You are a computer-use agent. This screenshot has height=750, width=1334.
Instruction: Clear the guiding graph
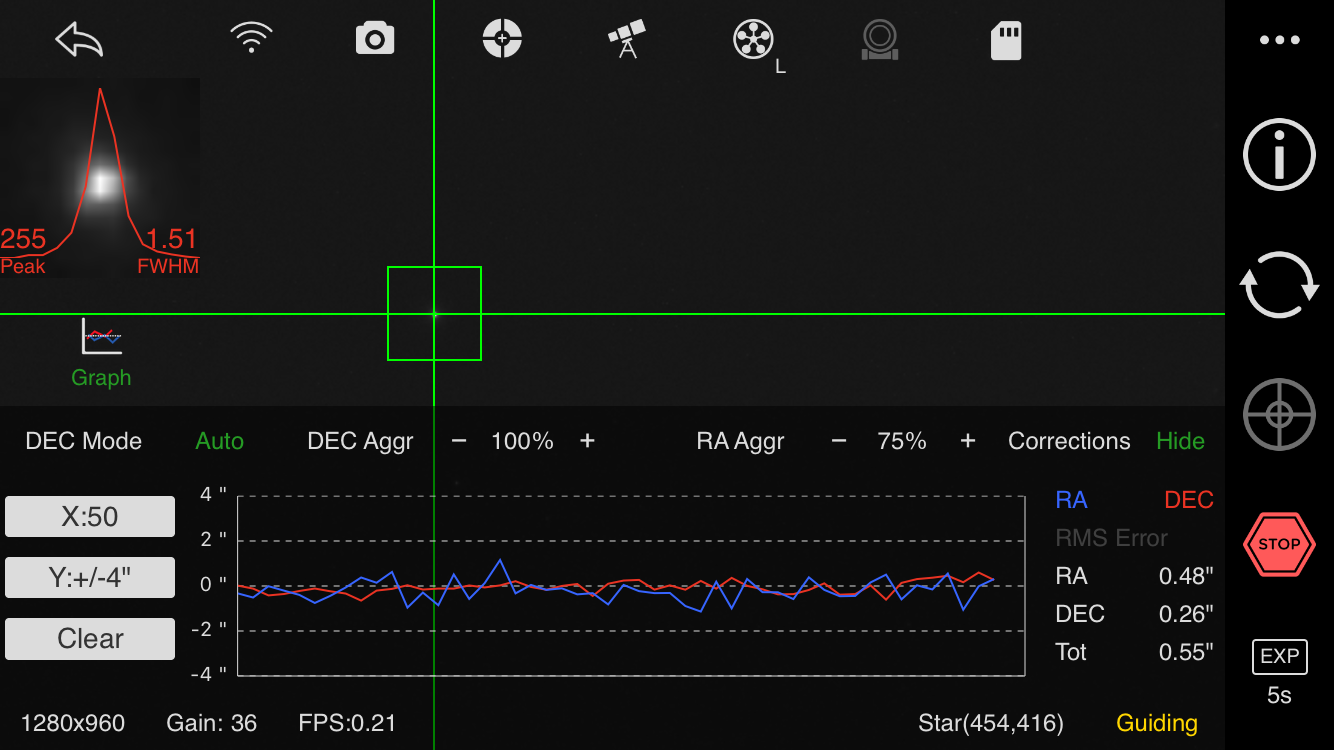tap(90, 639)
